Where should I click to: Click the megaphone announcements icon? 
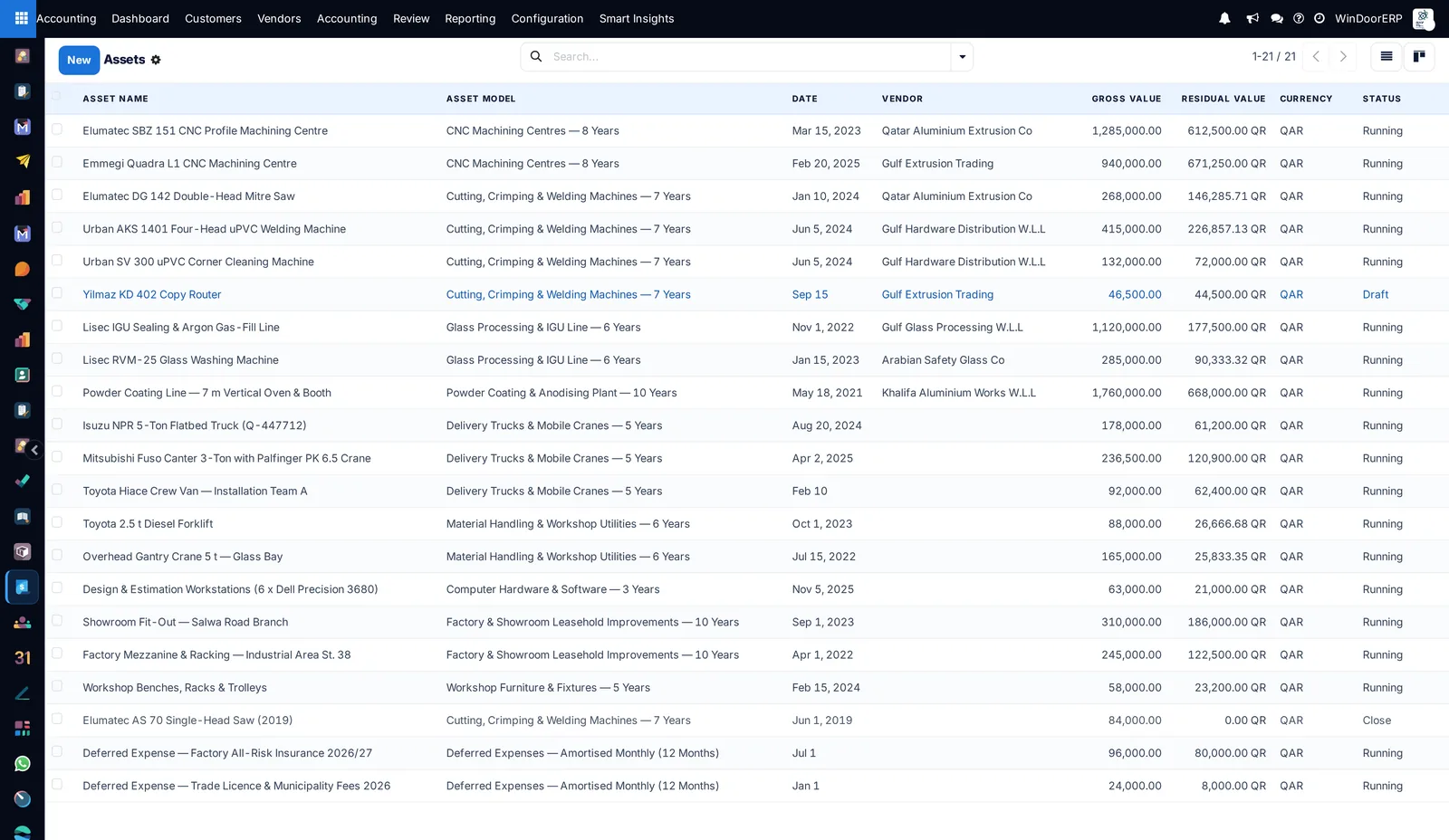[1252, 18]
